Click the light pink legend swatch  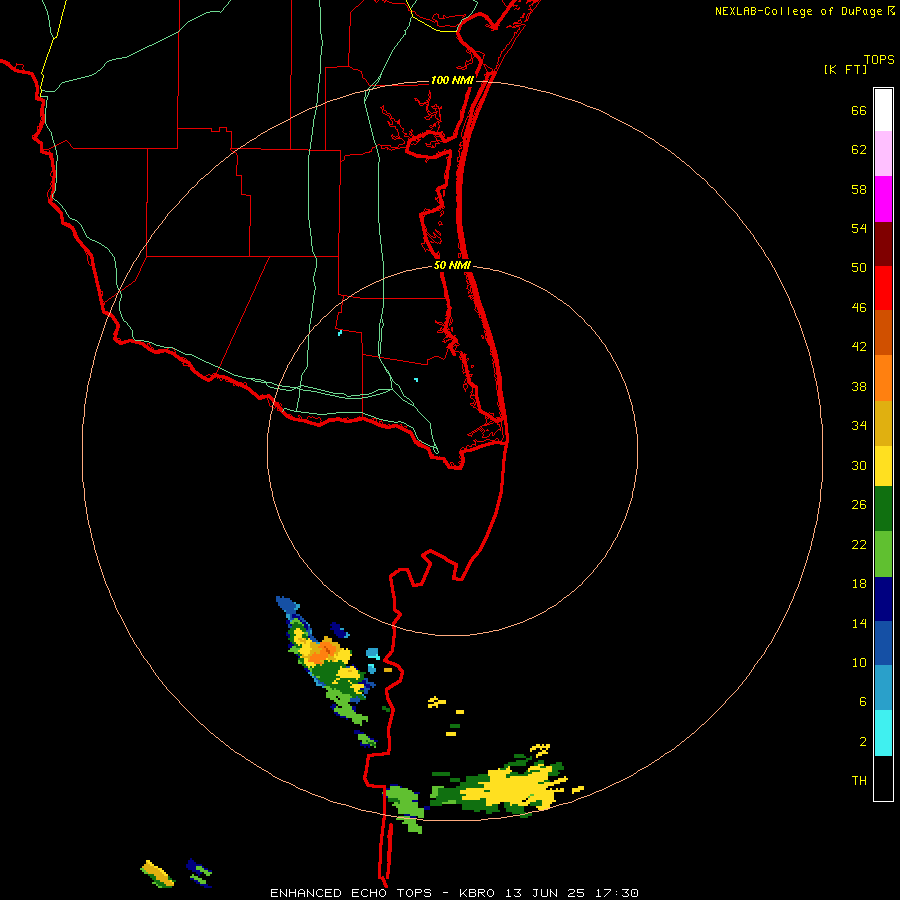(883, 153)
